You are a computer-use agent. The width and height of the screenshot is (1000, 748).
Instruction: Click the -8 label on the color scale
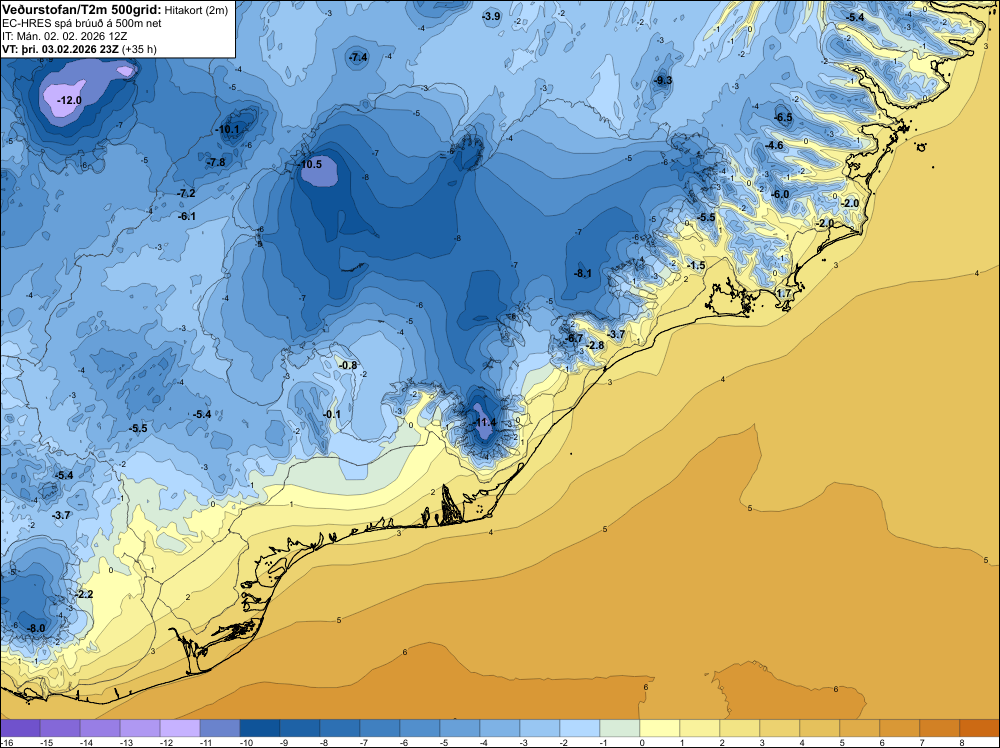[326, 742]
